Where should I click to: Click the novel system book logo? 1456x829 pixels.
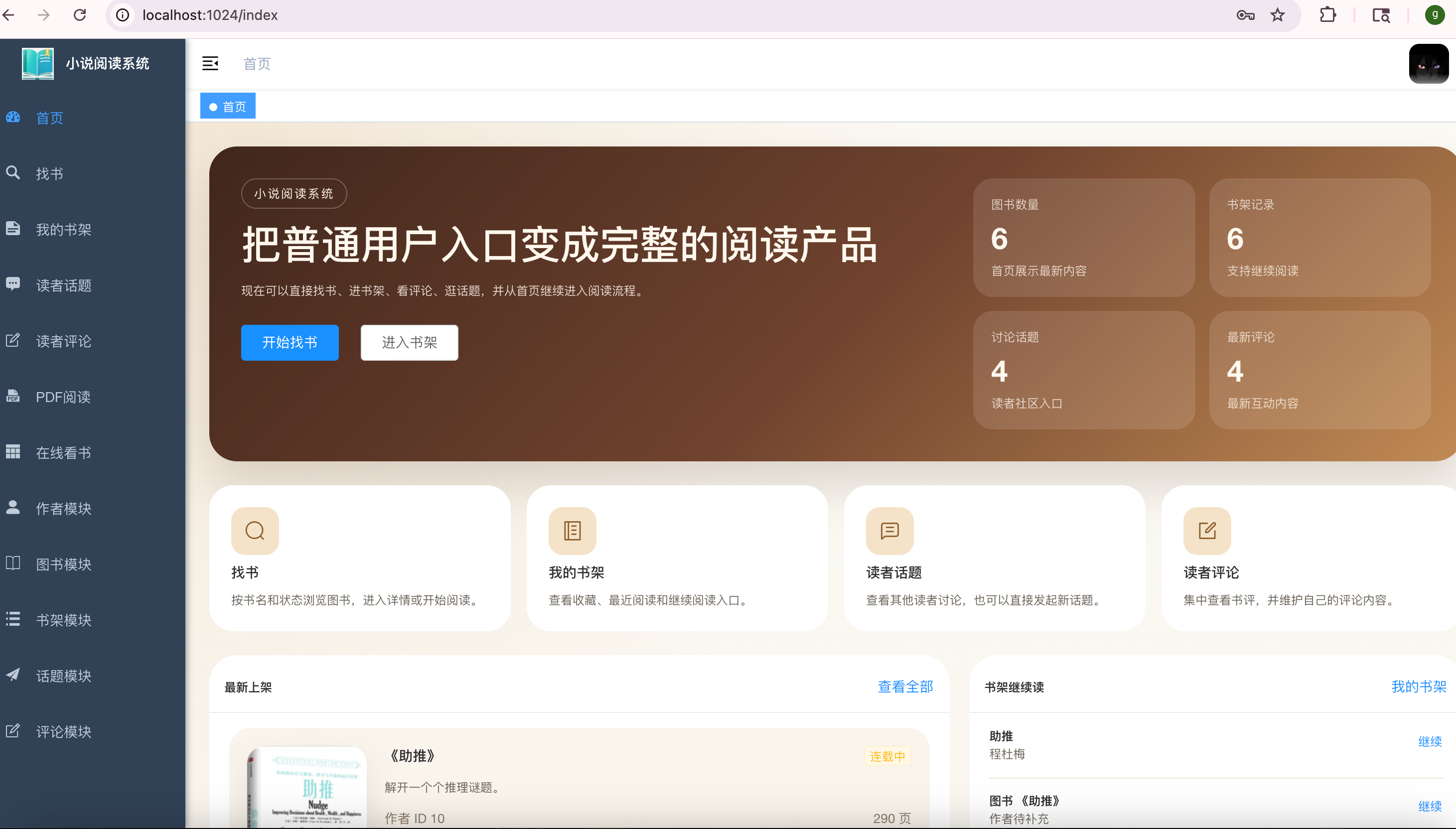37,63
